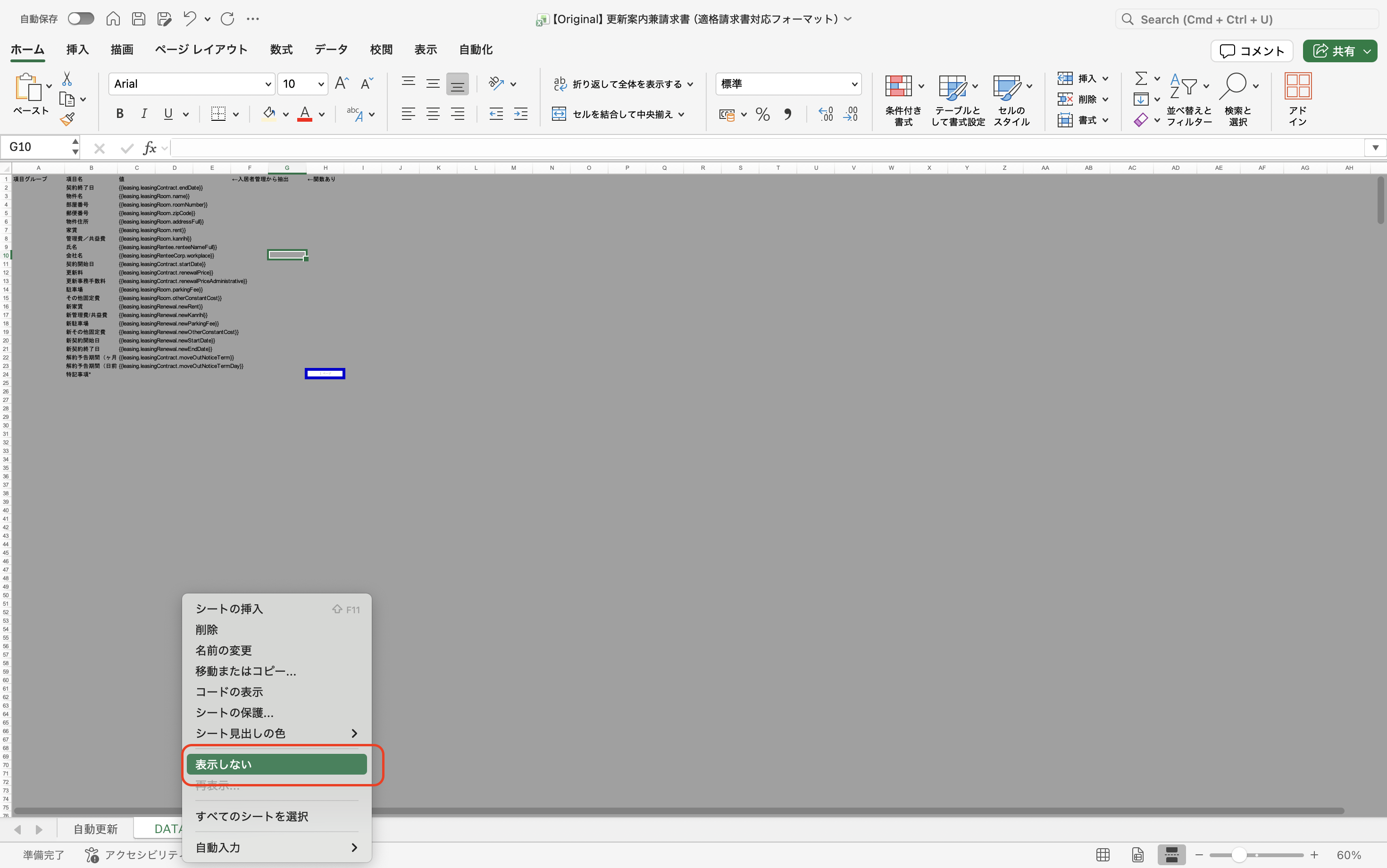Expand the font color dropdown arrow

[321, 114]
